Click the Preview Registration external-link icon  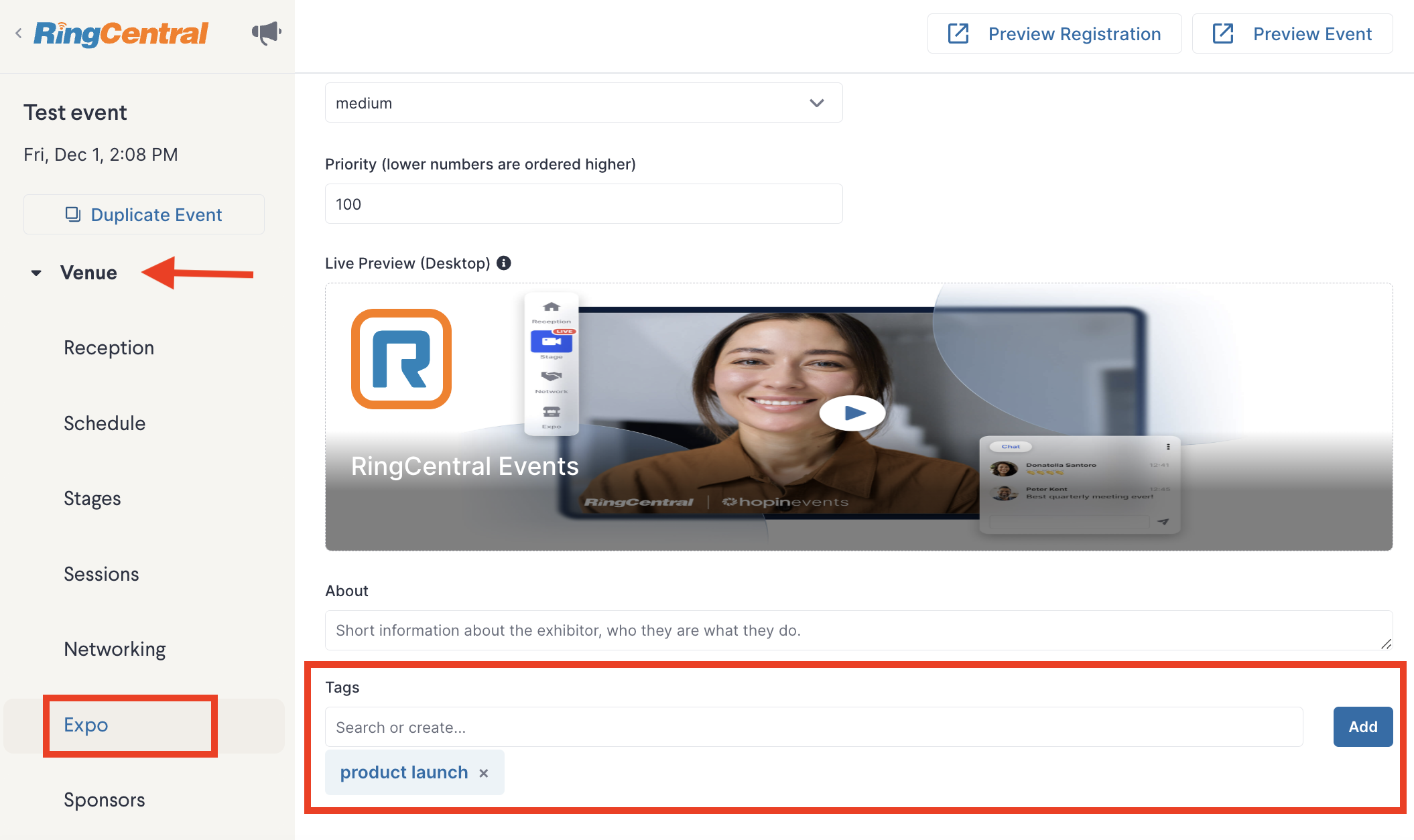[x=958, y=33]
